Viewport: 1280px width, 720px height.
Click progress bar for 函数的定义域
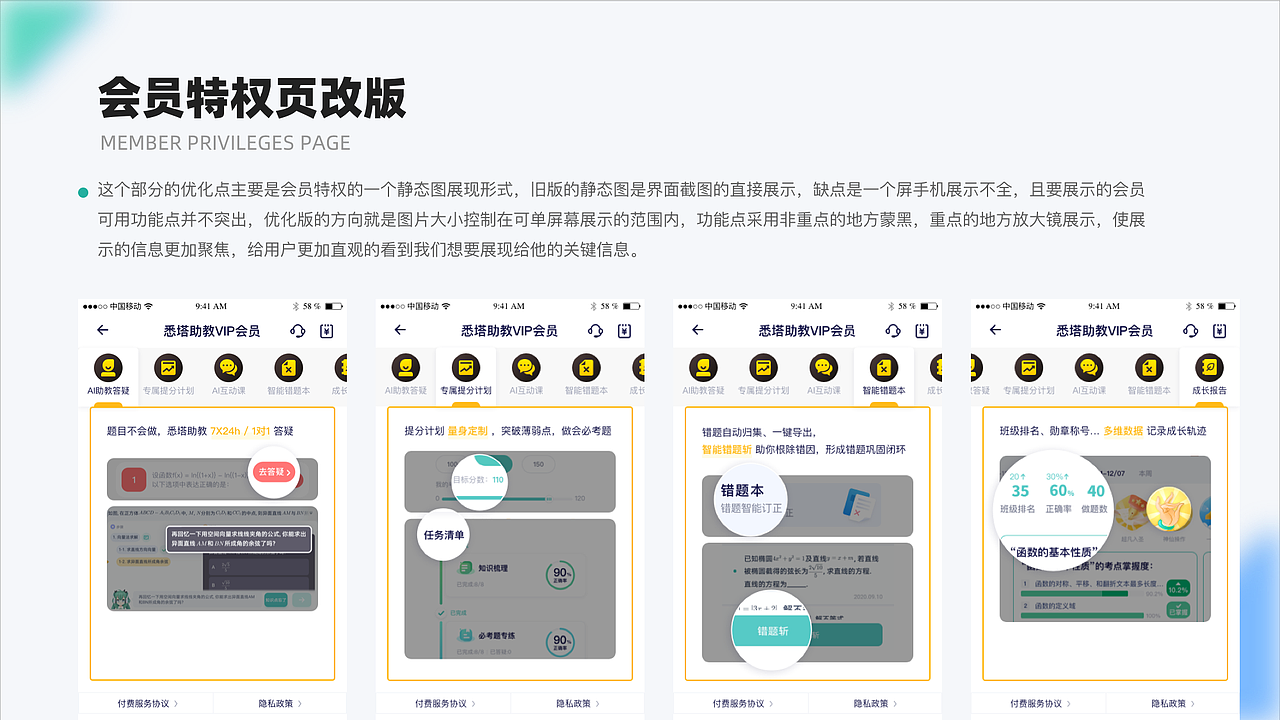[1082, 616]
